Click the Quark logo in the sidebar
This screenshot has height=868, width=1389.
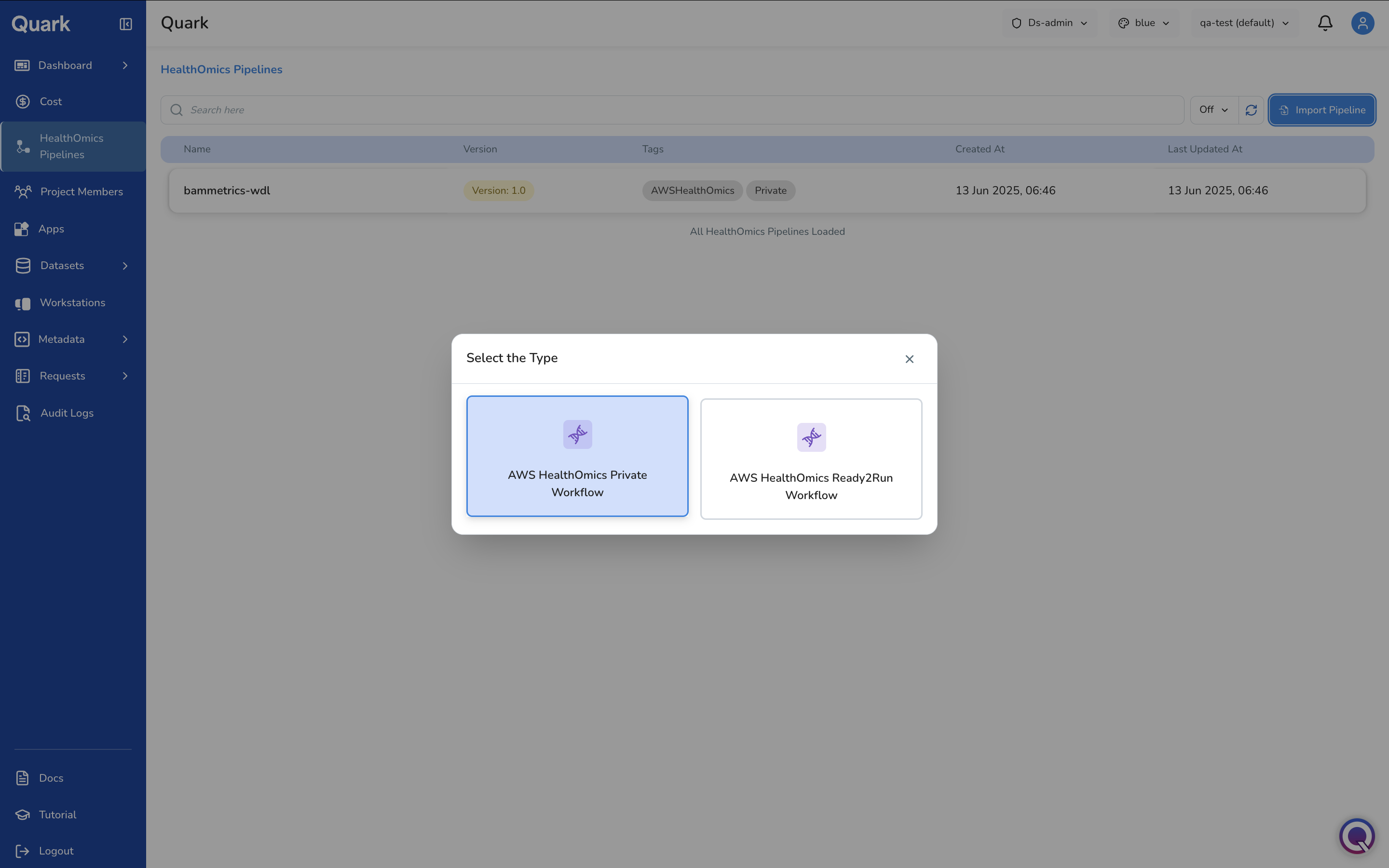41,24
